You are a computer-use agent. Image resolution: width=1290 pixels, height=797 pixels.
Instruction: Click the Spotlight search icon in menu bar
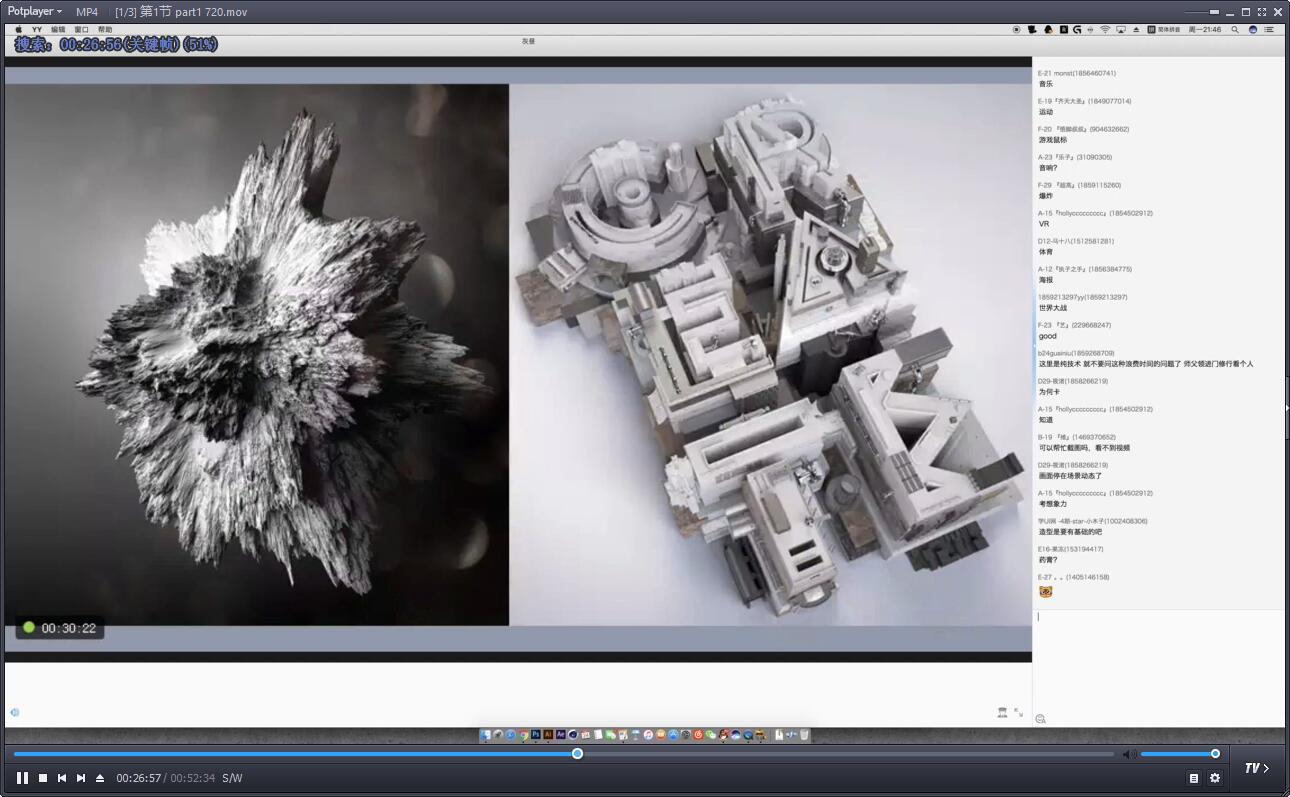click(x=1235, y=30)
